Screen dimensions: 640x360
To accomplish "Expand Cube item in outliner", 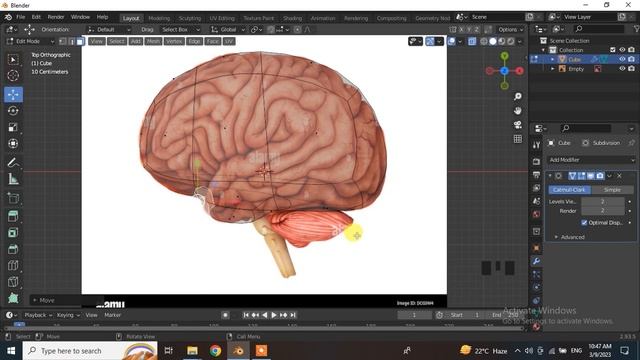I will click(553, 60).
